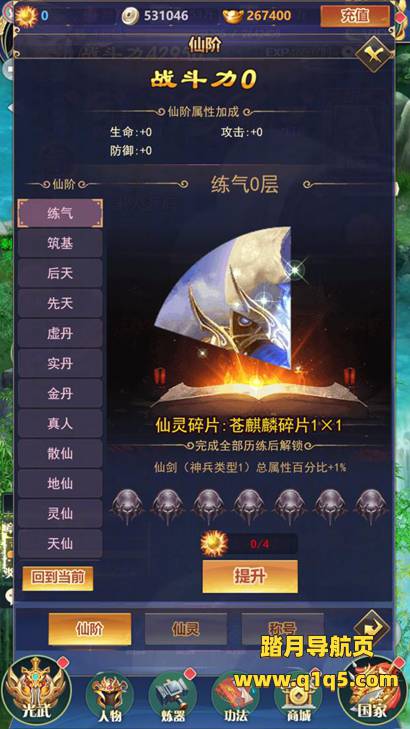Switch to the 仙灵 tab
Viewport: 410px width, 729px height.
(186, 629)
